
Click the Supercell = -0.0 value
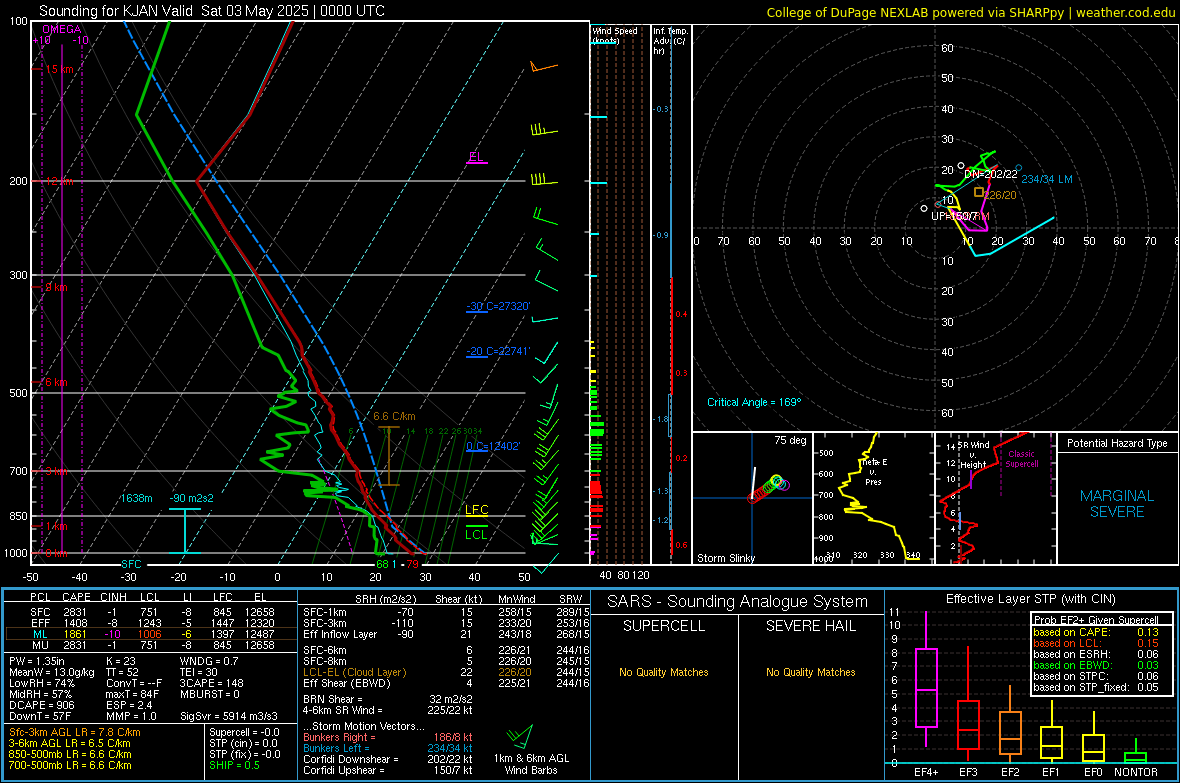pyautogui.click(x=244, y=733)
